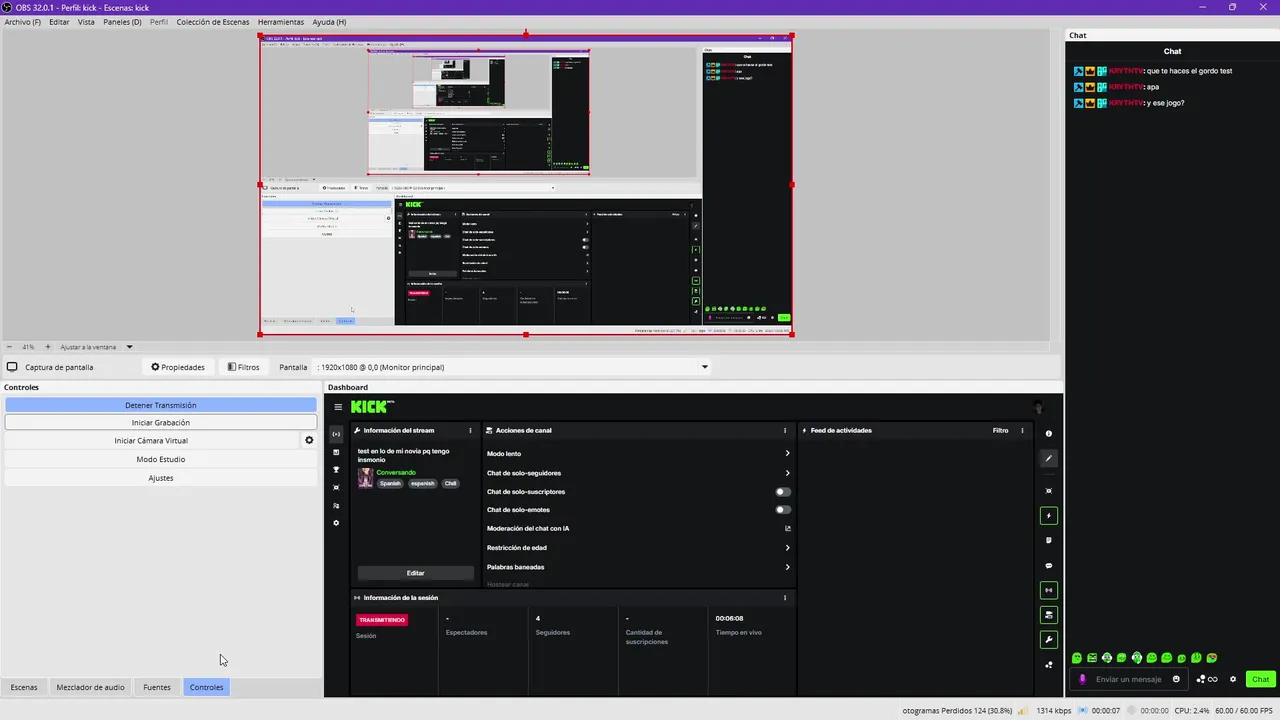Switch to the Fuentes tab
The height and width of the screenshot is (720, 1280).
(x=157, y=687)
